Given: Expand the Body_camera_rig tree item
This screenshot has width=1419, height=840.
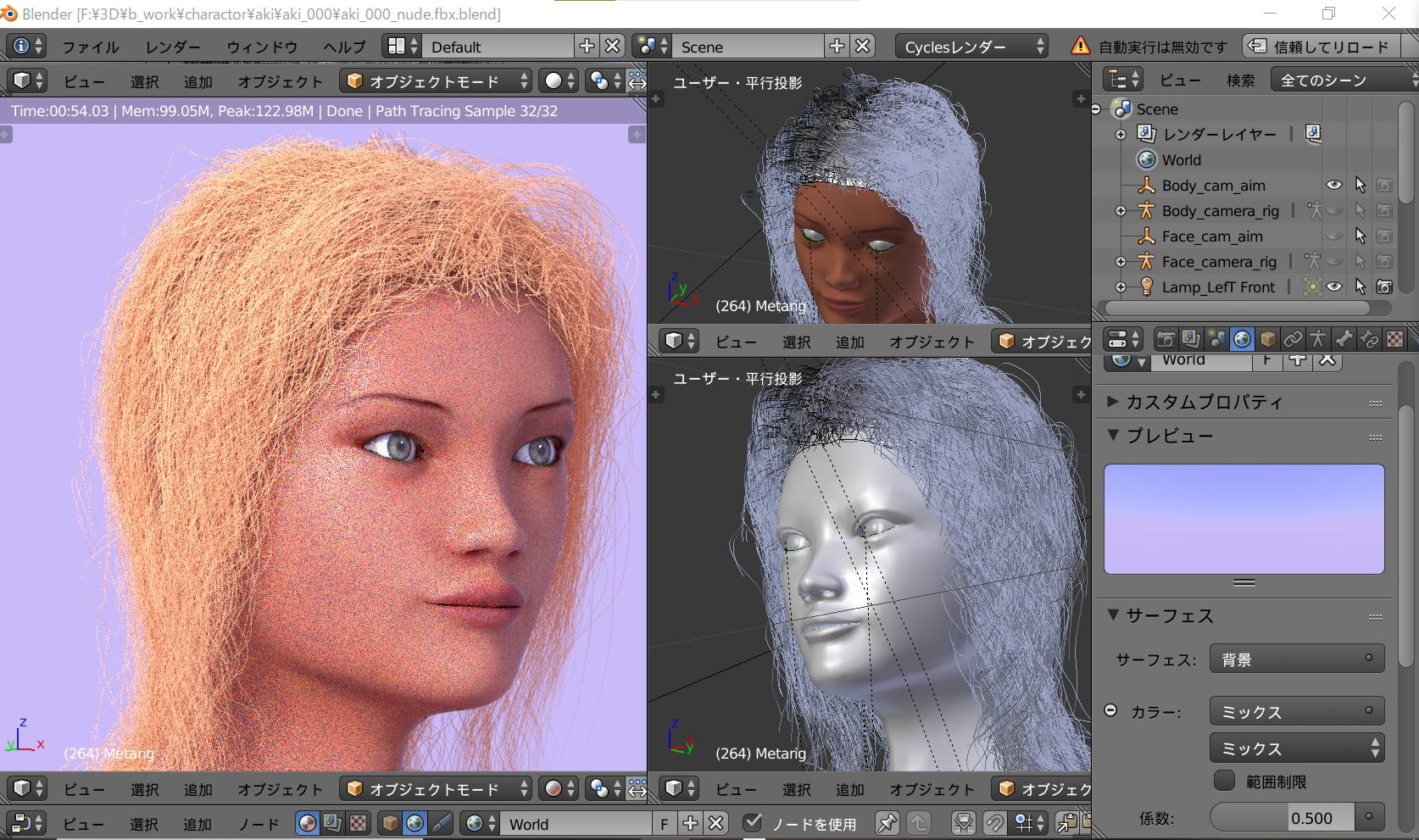Looking at the screenshot, I should (x=1121, y=211).
